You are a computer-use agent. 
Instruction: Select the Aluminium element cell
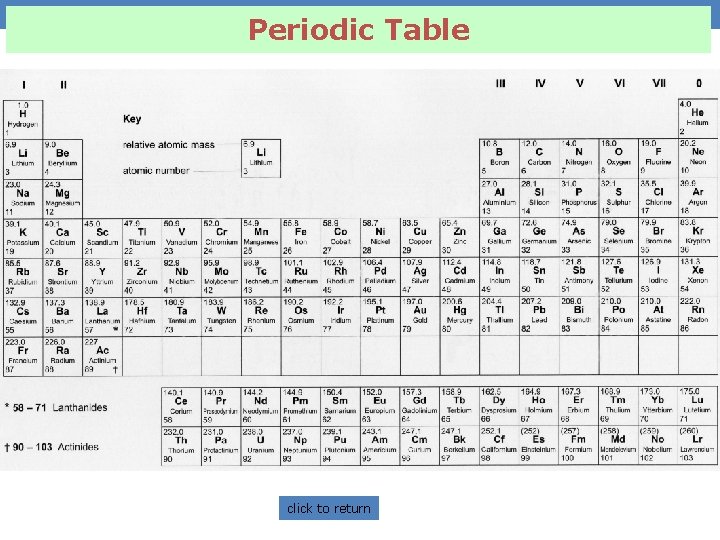[500, 197]
